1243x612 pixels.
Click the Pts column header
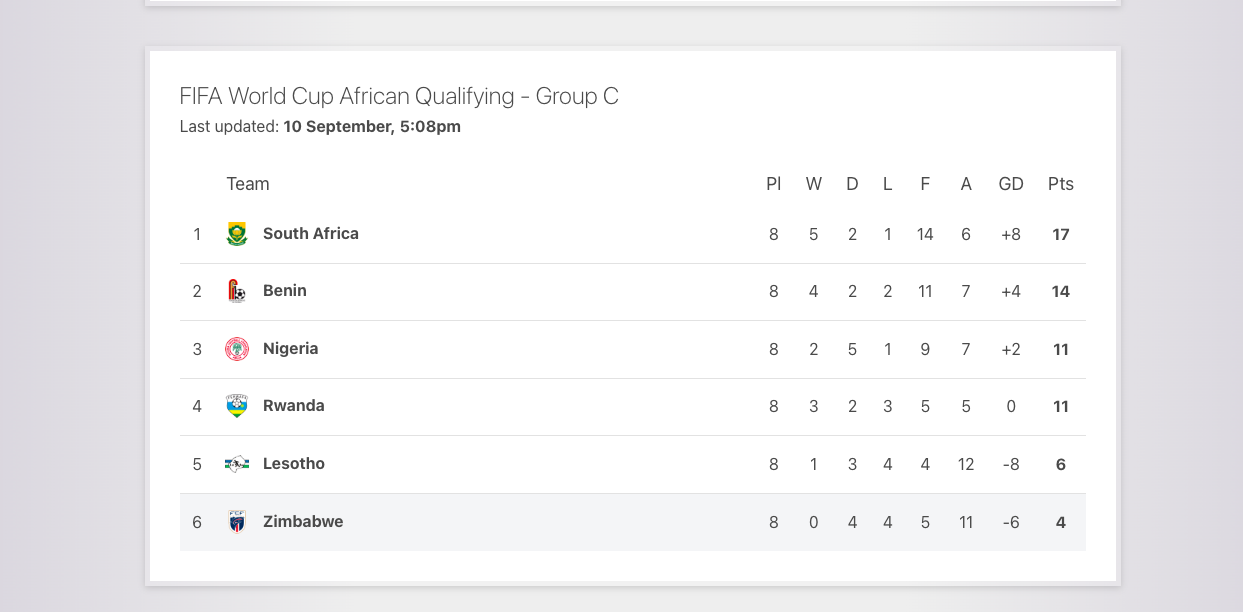tap(1061, 184)
